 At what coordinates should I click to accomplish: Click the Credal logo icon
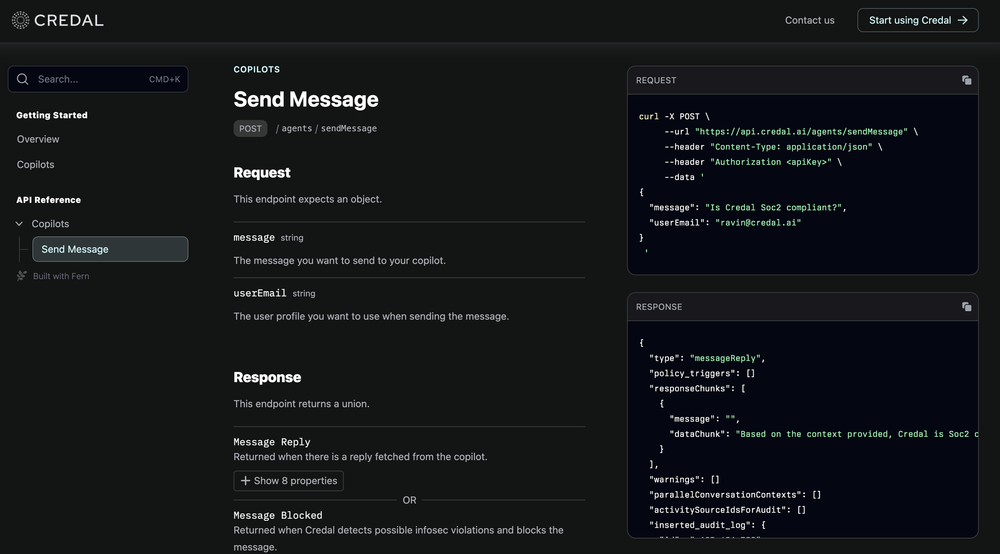[x=20, y=20]
